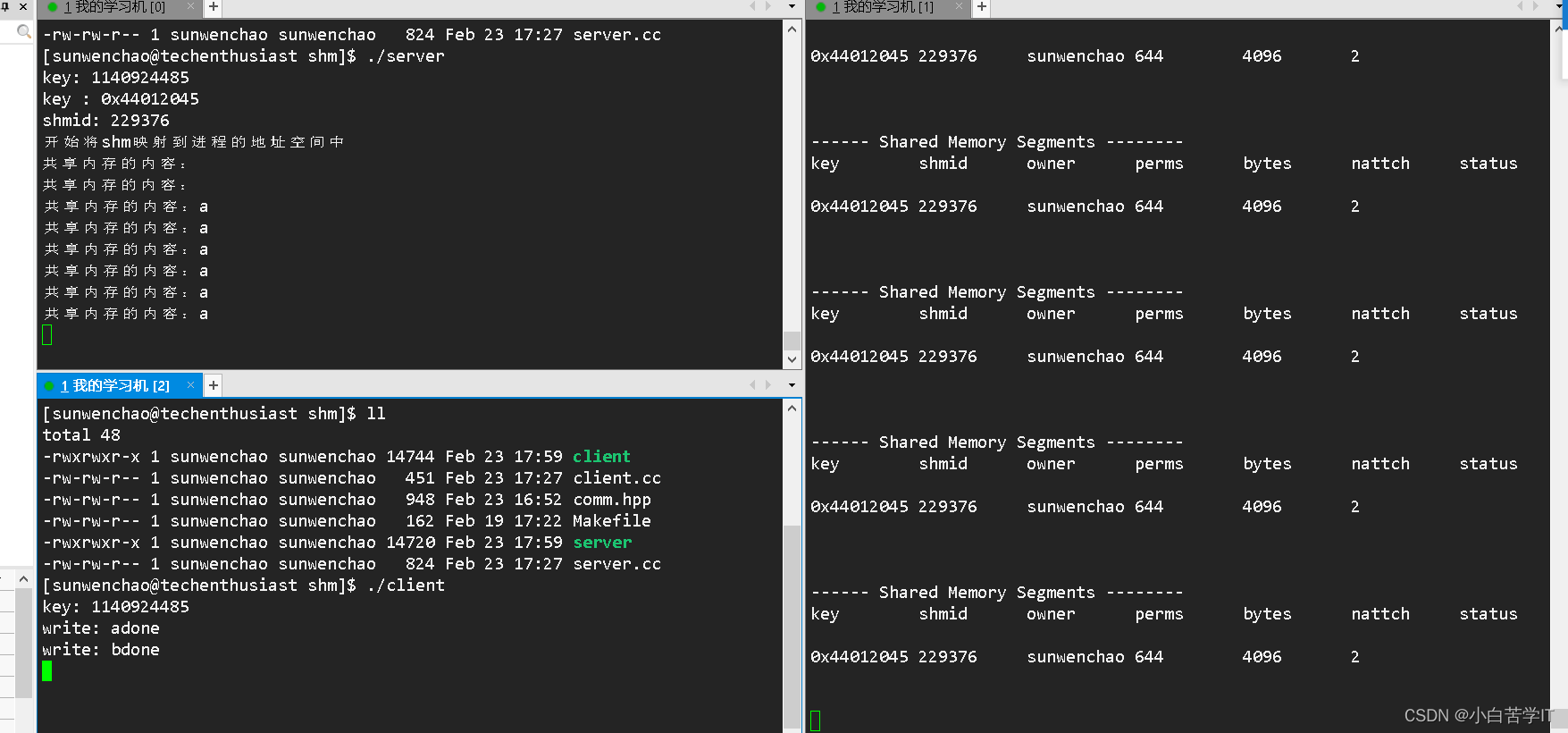Click 'Makefile' in the file listing
Viewport: 1568px width, 733px height.
tap(612, 521)
